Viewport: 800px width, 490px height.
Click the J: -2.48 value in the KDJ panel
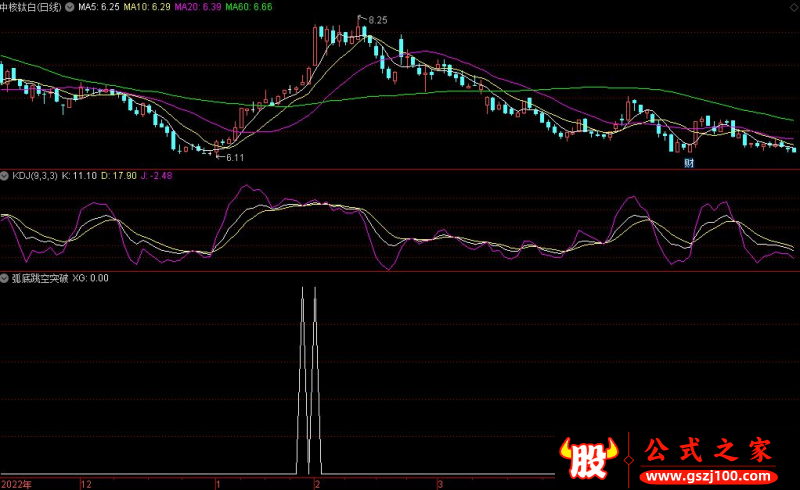point(158,176)
